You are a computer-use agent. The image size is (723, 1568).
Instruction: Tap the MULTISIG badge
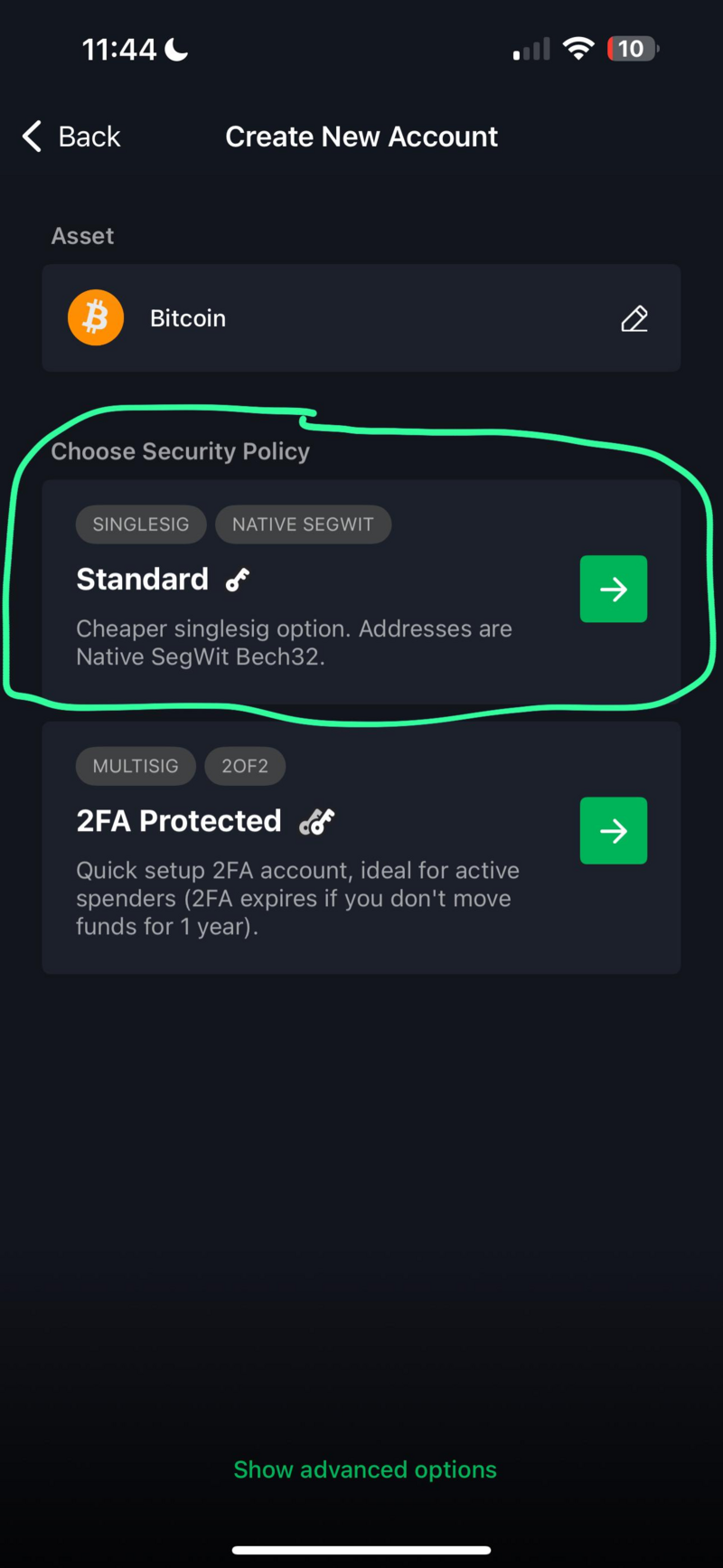(136, 766)
